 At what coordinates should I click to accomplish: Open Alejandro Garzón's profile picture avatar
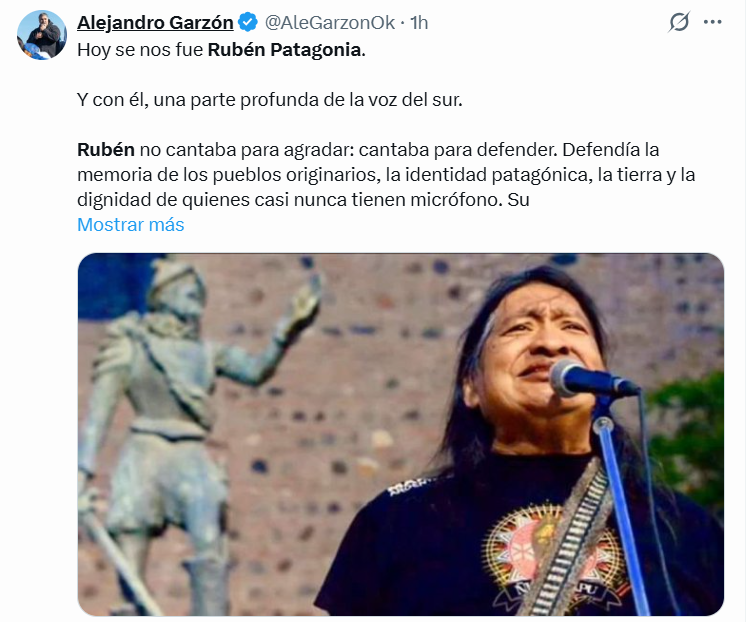42,35
